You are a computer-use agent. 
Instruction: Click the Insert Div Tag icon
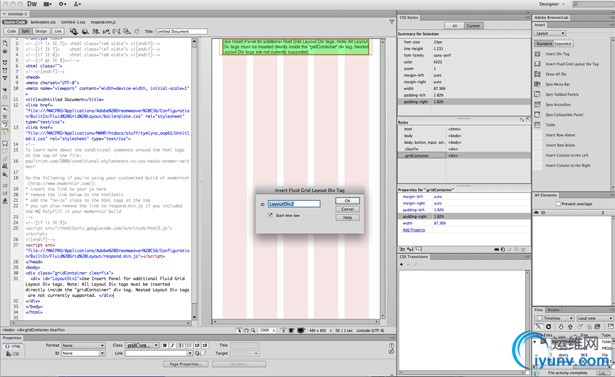coord(537,54)
